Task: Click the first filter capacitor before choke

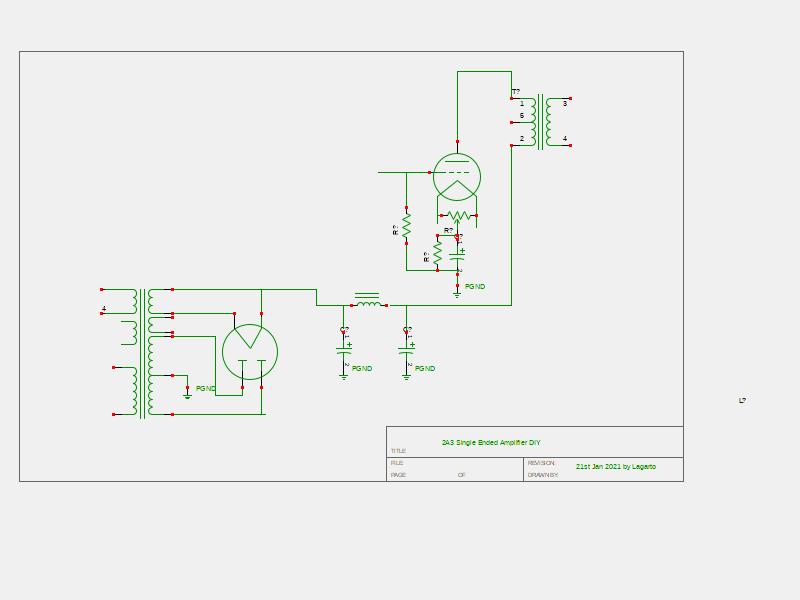Action: point(344,350)
